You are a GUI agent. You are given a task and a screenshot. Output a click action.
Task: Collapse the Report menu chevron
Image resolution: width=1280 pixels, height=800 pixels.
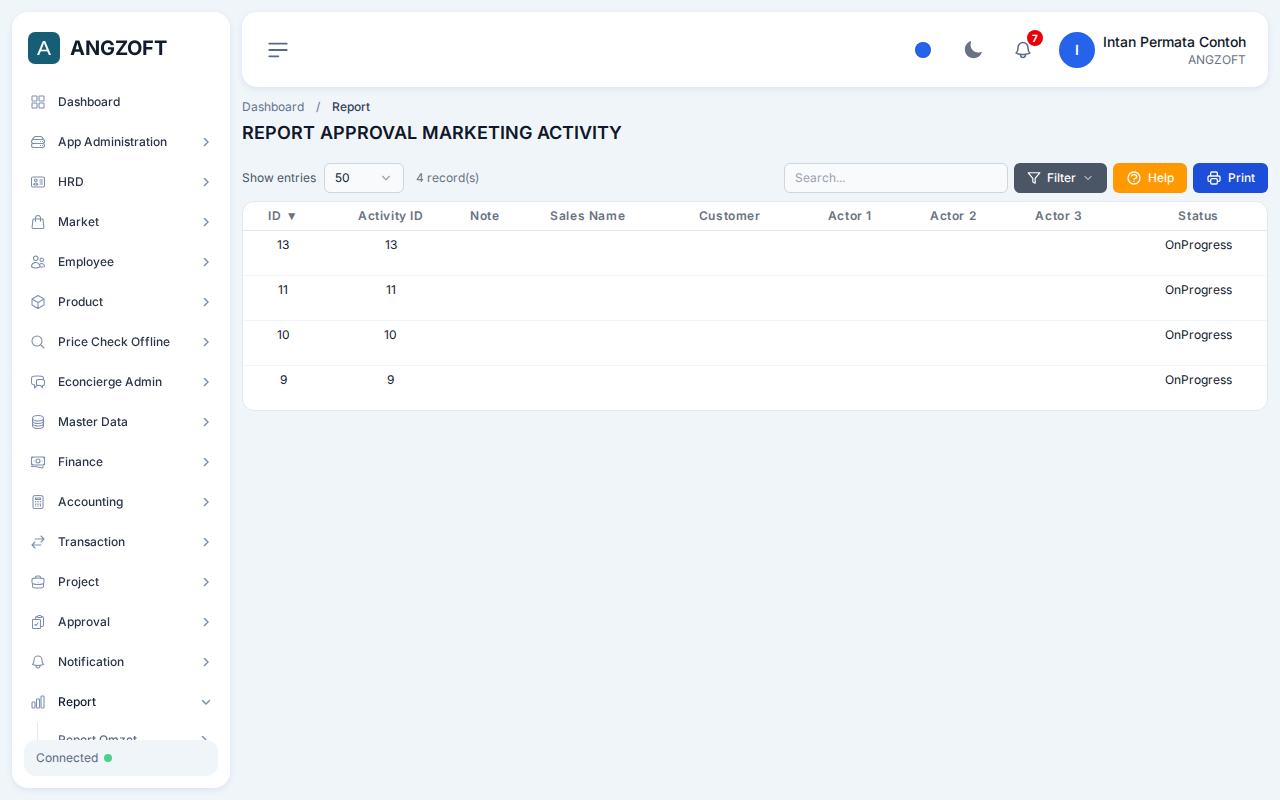point(206,702)
